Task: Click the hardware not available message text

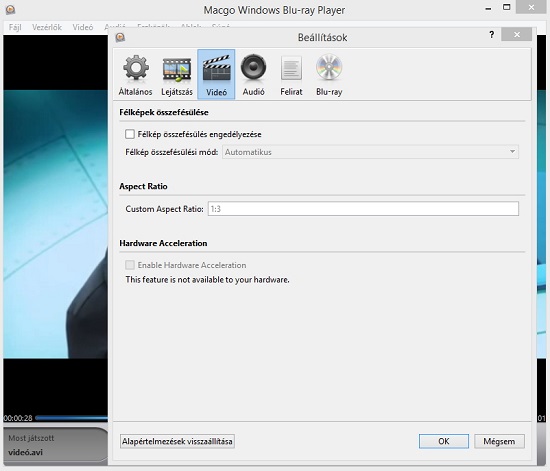Action: coord(207,280)
